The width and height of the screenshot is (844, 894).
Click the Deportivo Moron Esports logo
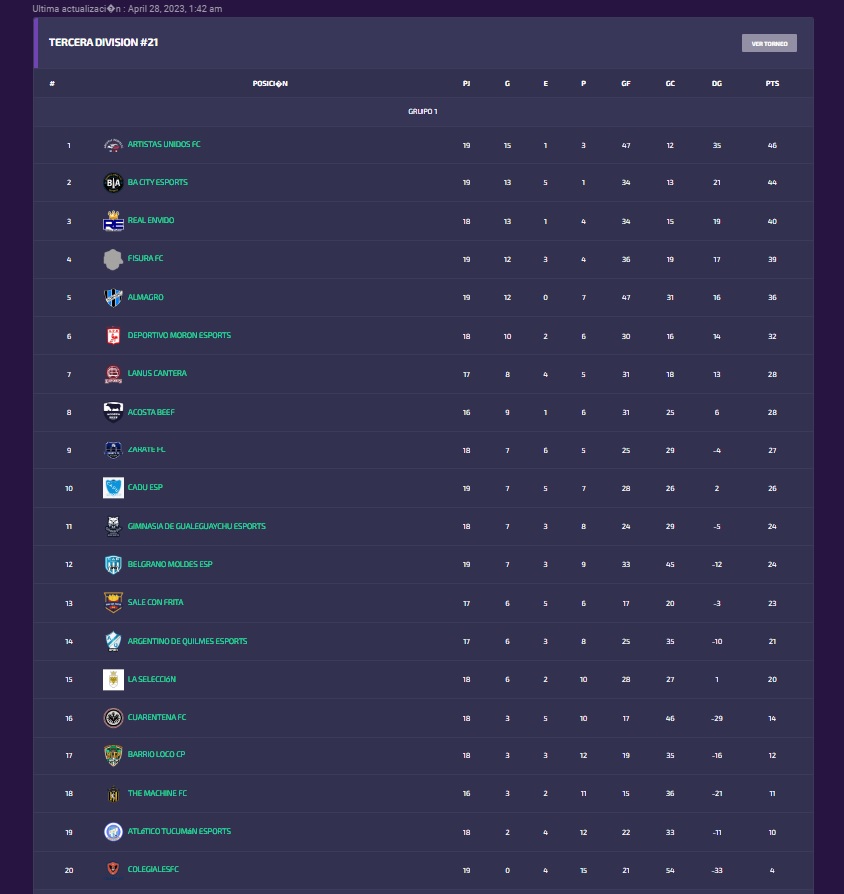tap(113, 336)
